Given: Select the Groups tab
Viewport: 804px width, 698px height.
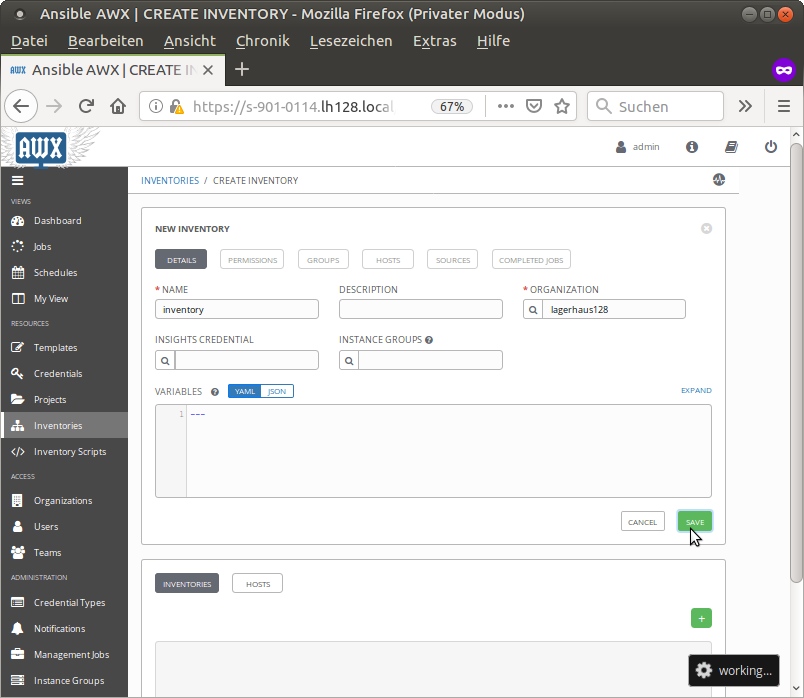Looking at the screenshot, I should pyautogui.click(x=323, y=260).
